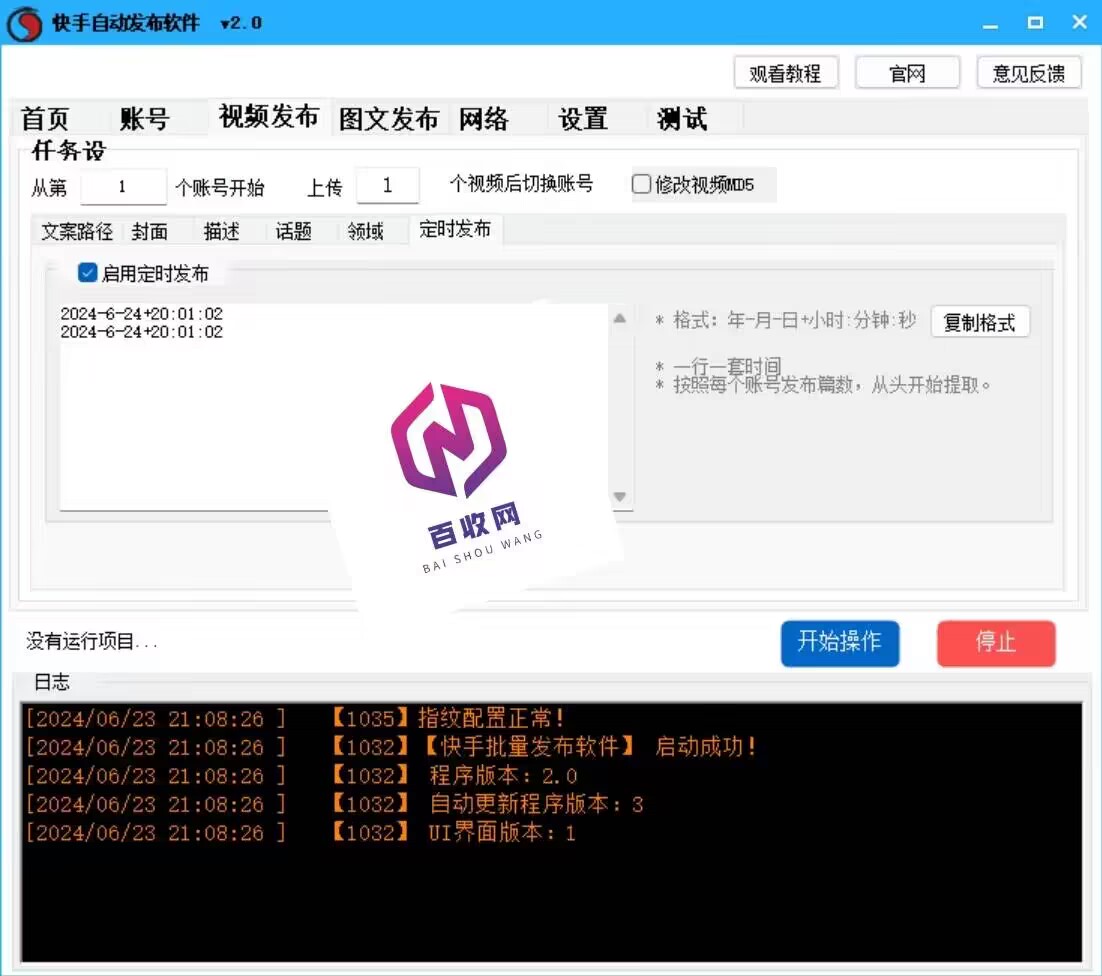
Task: Click the schedule list scroll up arrow
Action: [x=619, y=318]
